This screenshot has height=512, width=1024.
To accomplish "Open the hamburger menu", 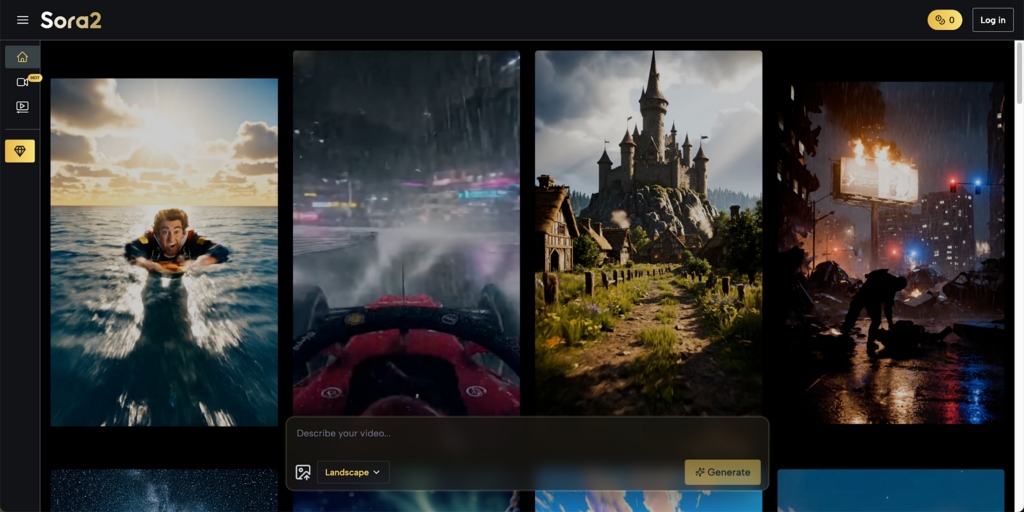I will 22,20.
